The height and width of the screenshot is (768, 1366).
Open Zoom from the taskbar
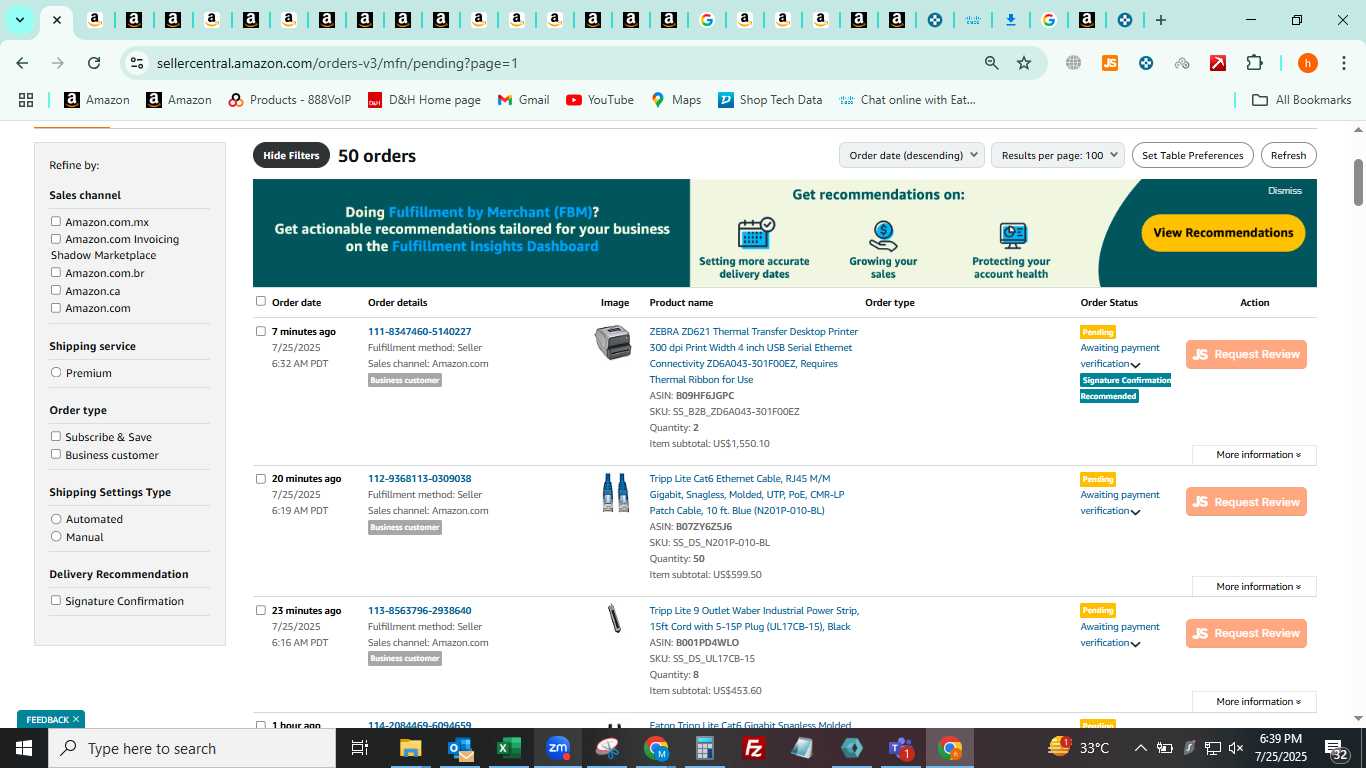558,748
